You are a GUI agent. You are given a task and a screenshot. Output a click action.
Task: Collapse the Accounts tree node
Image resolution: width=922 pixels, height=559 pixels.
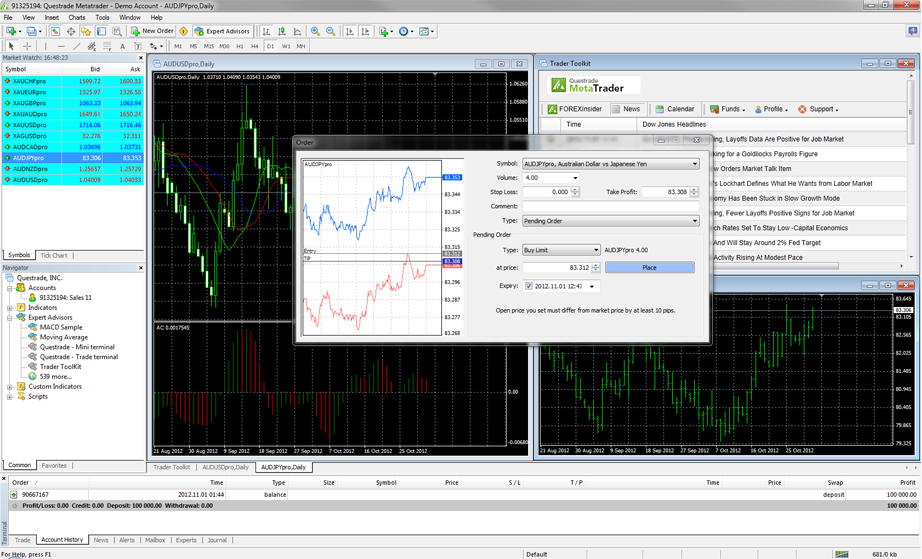coord(10,288)
